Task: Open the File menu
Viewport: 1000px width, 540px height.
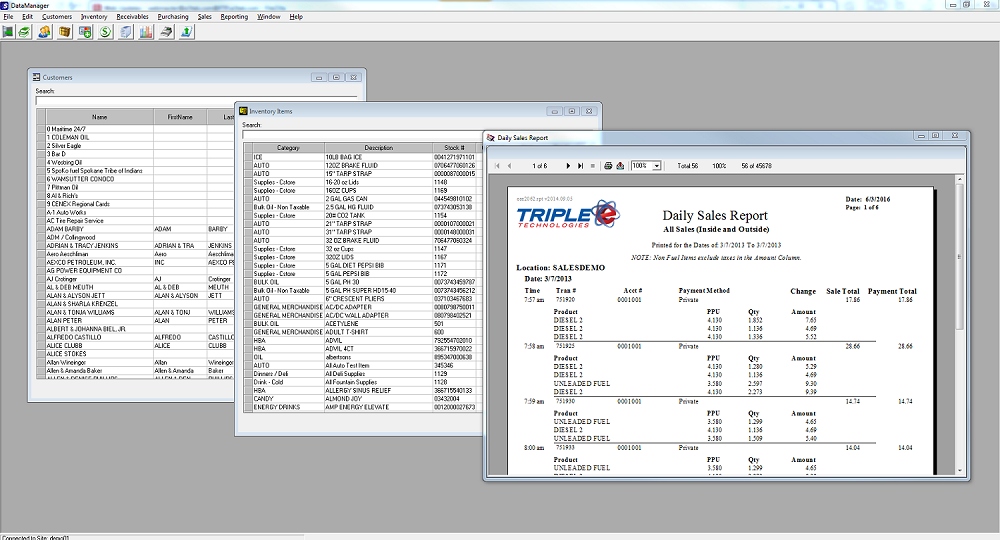Action: (8, 17)
